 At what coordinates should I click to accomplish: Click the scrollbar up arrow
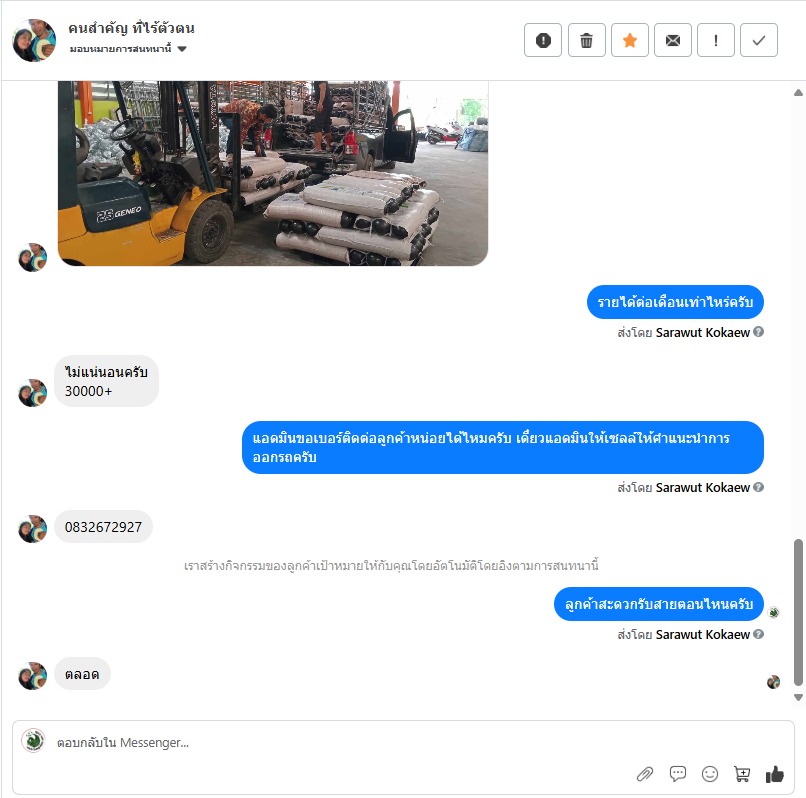coord(798,93)
